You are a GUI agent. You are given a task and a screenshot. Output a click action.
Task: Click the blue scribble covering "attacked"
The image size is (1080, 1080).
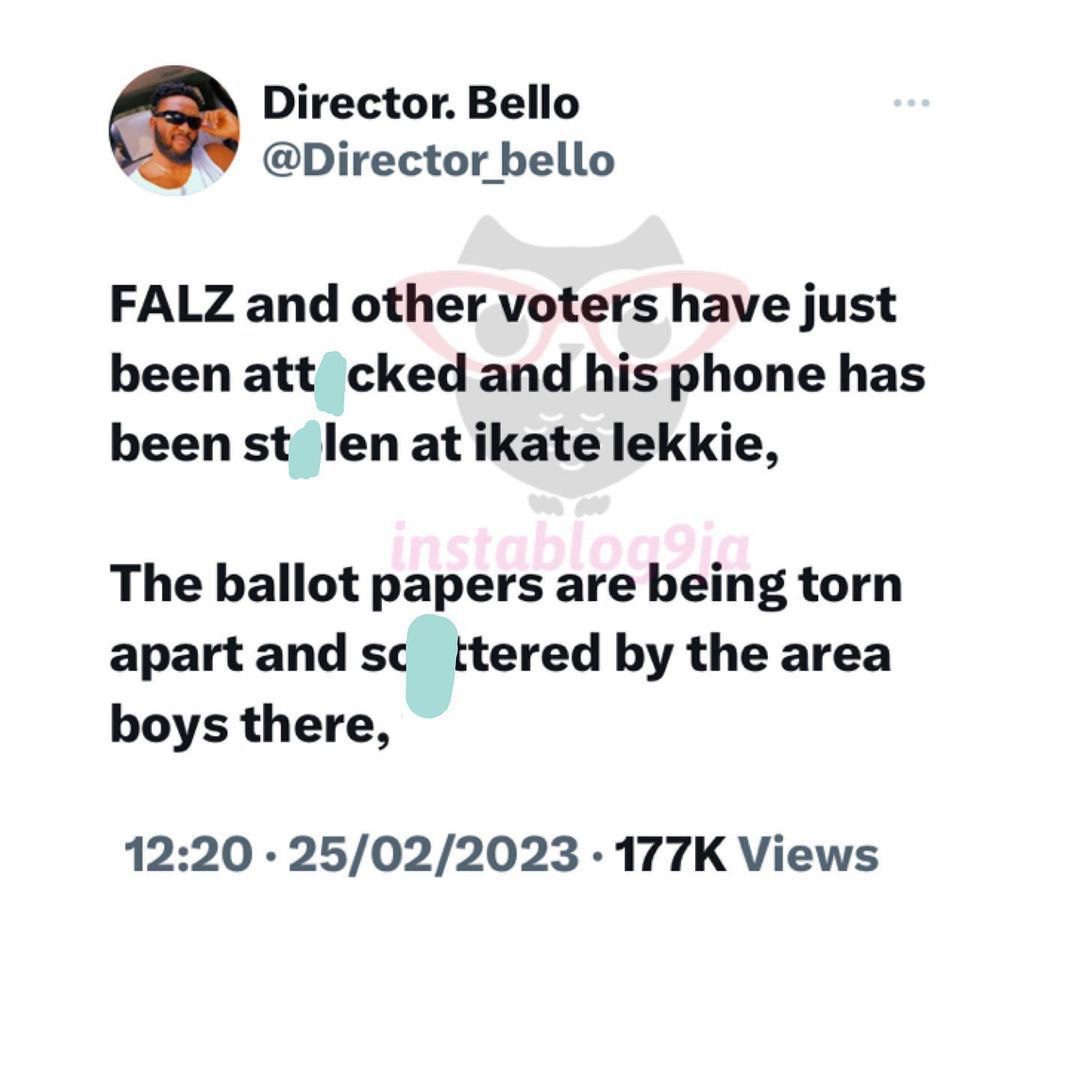(x=330, y=384)
